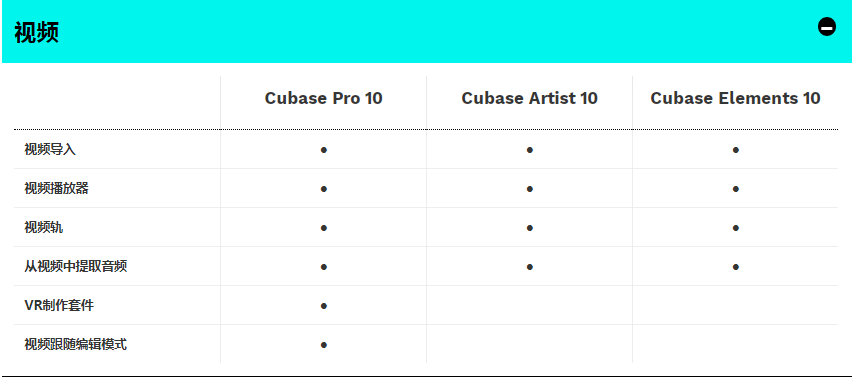Viewport: 855px width, 381px height.
Task: Select the Cubase Pro 10 column header
Action: pos(323,98)
